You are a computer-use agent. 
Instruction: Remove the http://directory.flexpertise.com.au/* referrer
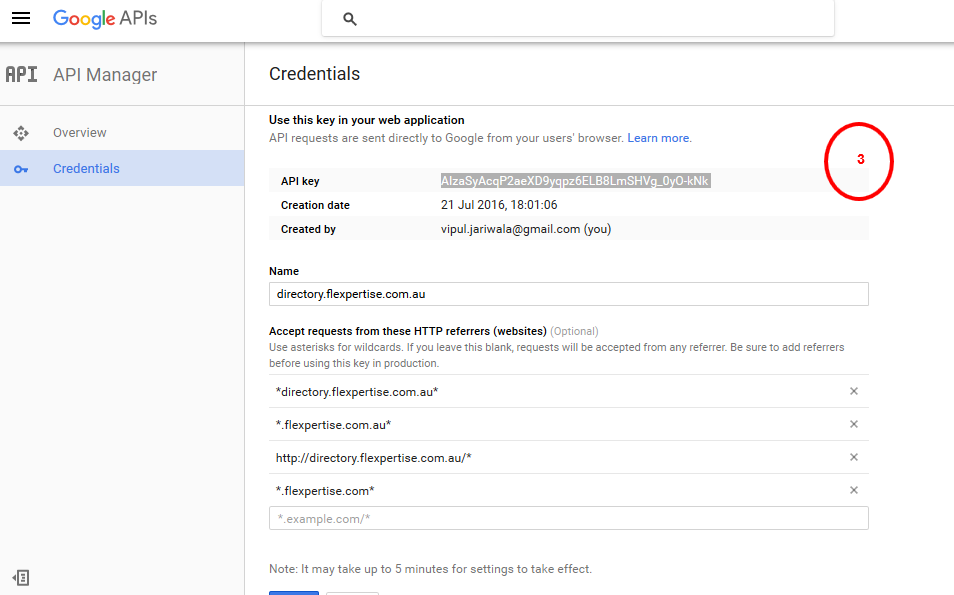pos(854,457)
